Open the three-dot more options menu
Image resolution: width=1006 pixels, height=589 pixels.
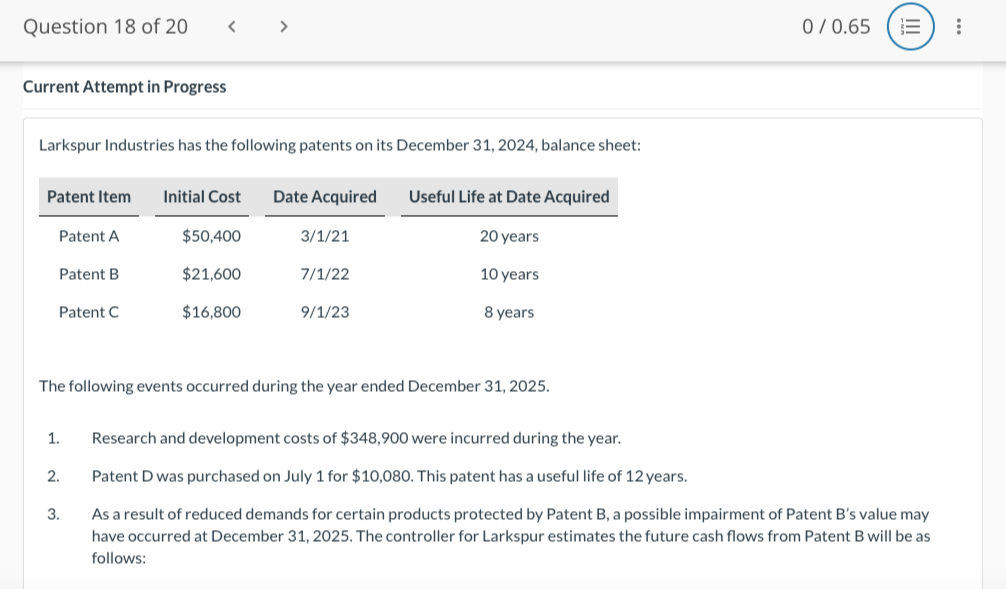click(x=959, y=26)
